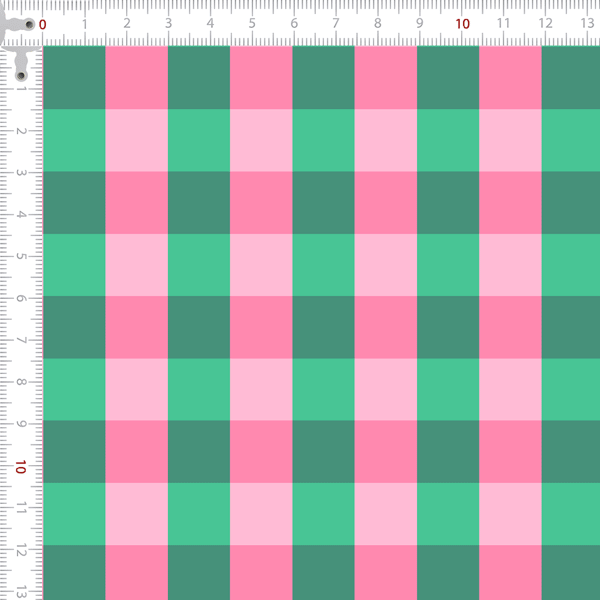This screenshot has height=600, width=600.
Task: Click the ruler's top pivot screw
Action: click(x=29, y=25)
